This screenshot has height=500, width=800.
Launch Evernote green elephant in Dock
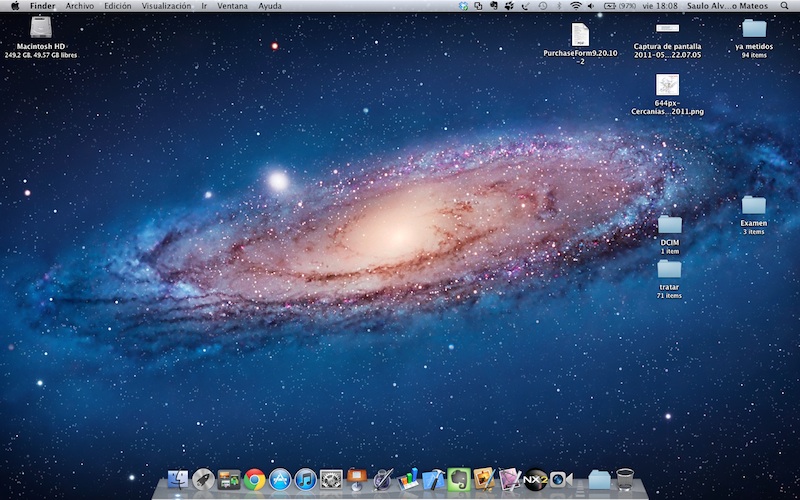pyautogui.click(x=459, y=480)
